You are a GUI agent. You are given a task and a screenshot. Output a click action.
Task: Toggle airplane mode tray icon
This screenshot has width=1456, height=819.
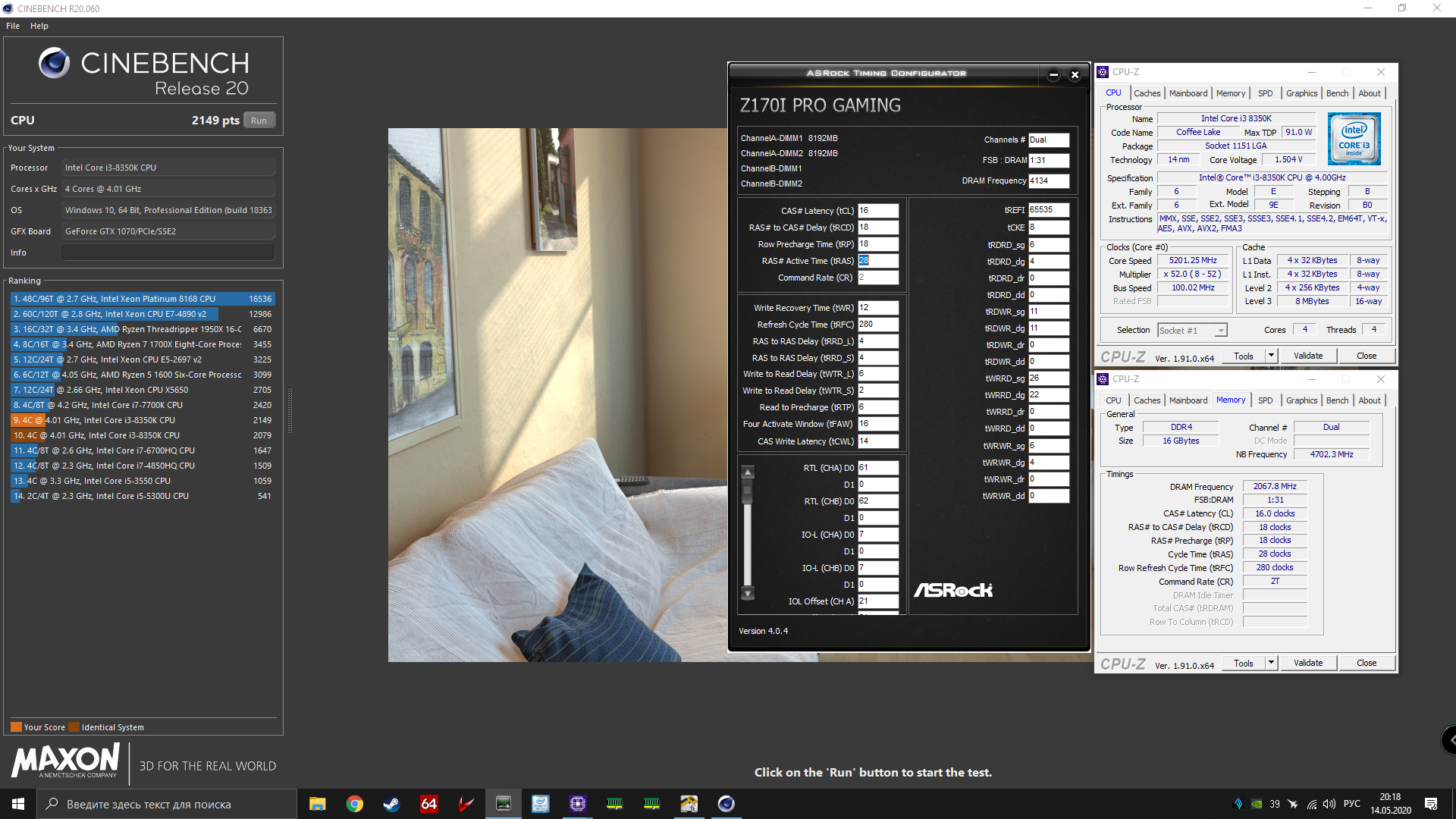click(x=1293, y=804)
